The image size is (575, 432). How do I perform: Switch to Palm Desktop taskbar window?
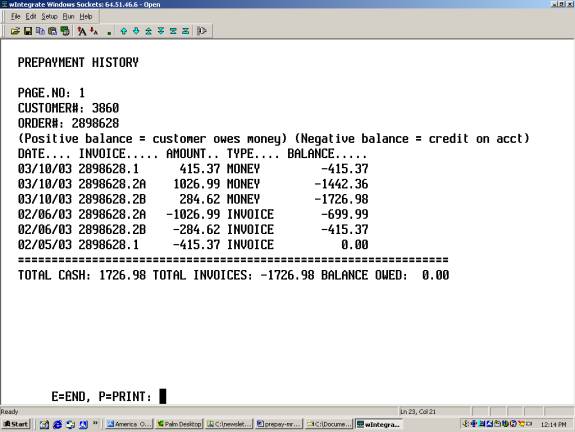point(179,424)
